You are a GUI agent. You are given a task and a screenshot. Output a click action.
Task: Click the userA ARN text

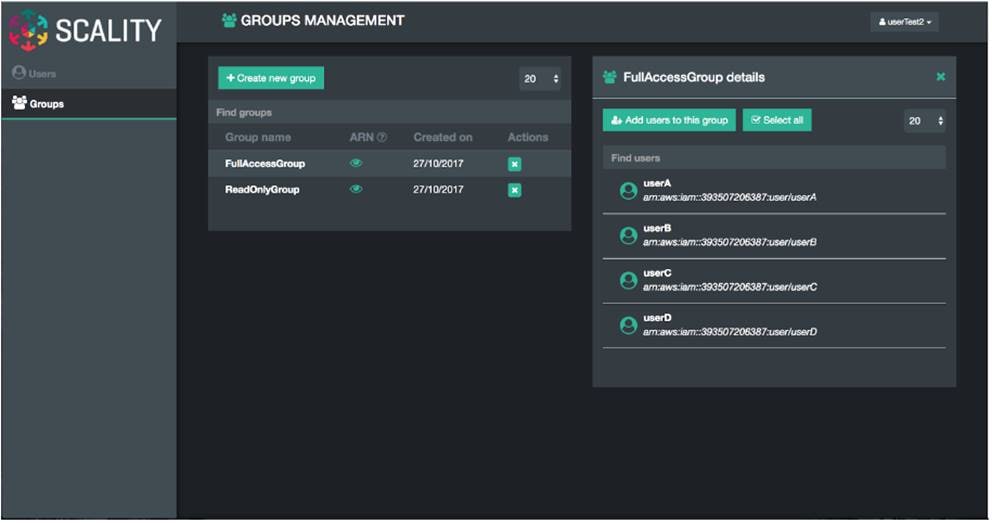click(x=729, y=197)
